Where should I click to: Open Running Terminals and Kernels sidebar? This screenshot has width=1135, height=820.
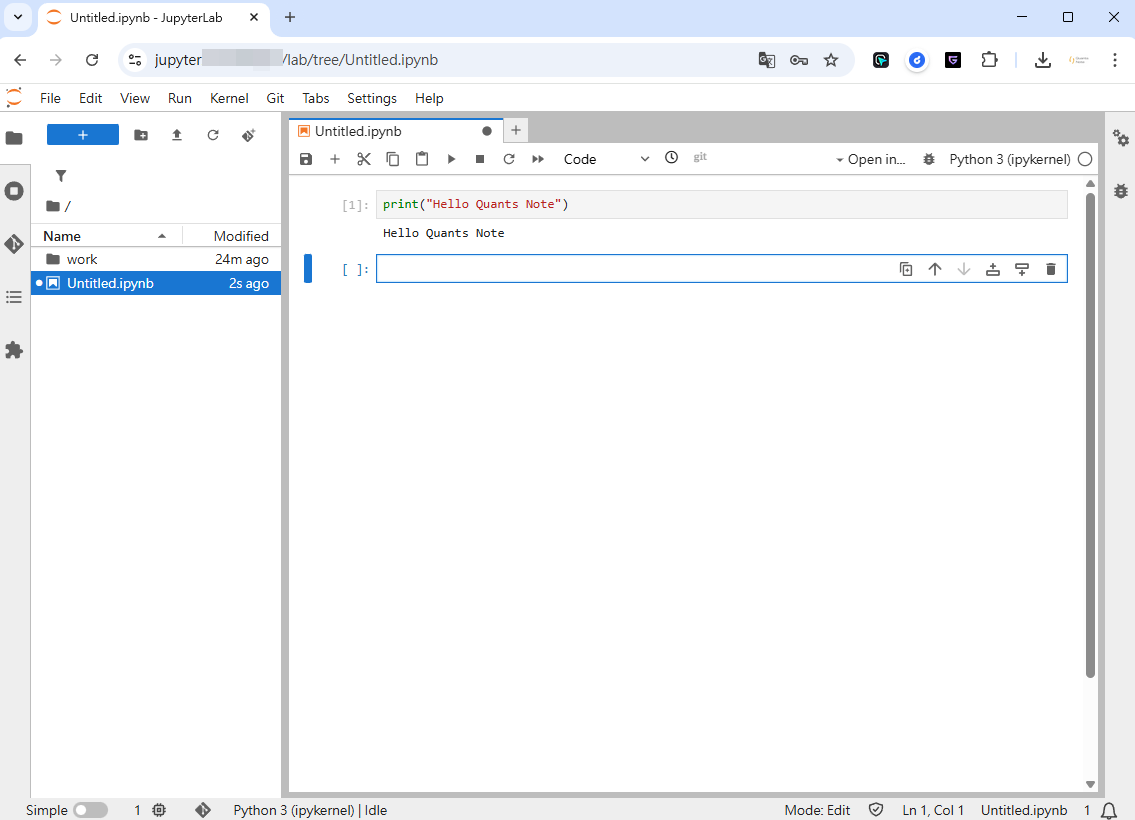14,191
